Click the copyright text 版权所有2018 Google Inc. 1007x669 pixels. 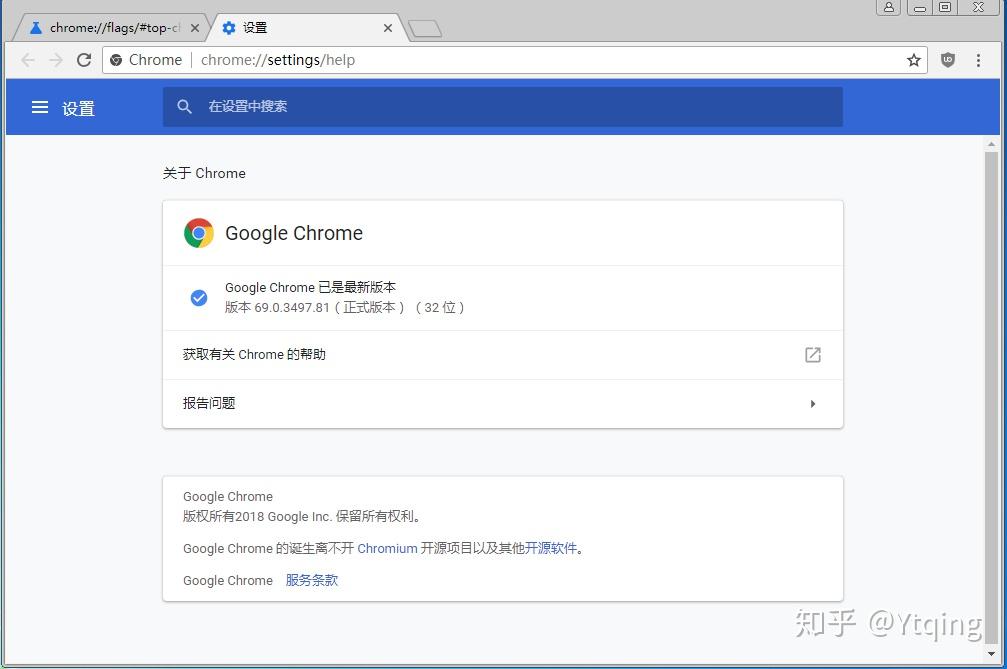point(258,516)
